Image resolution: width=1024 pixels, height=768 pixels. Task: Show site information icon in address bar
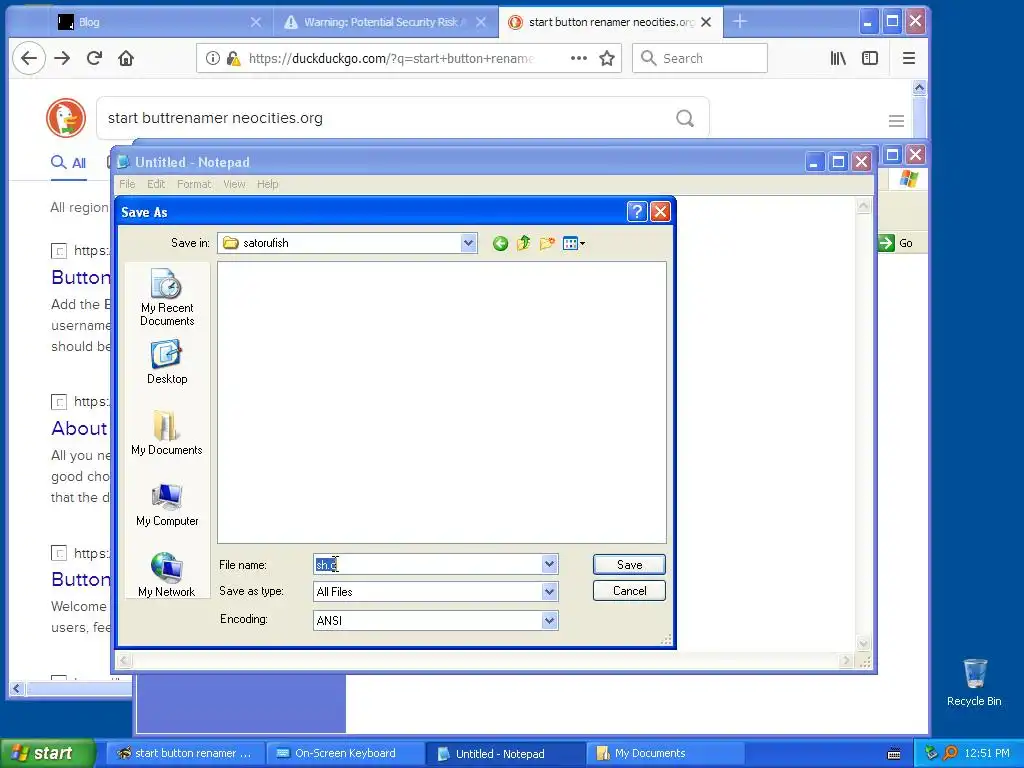213,58
